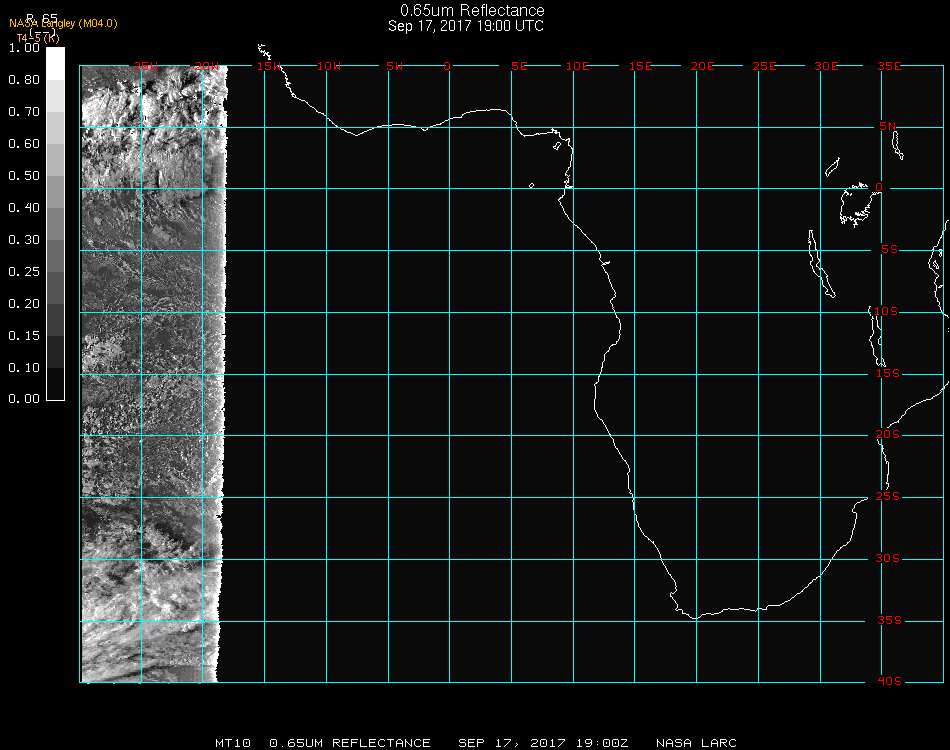
Task: Click the 0.60 color bar value
Action: coord(24,144)
